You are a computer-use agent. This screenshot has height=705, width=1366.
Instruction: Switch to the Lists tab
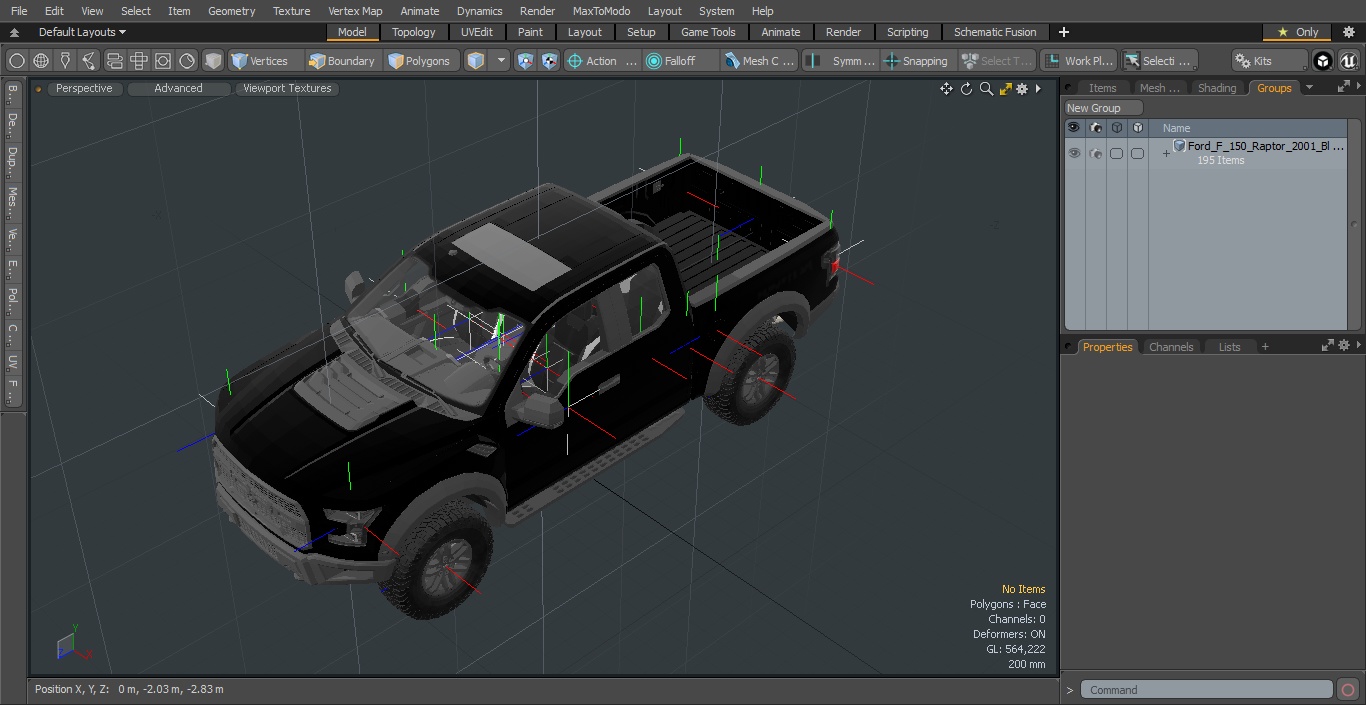coord(1229,347)
